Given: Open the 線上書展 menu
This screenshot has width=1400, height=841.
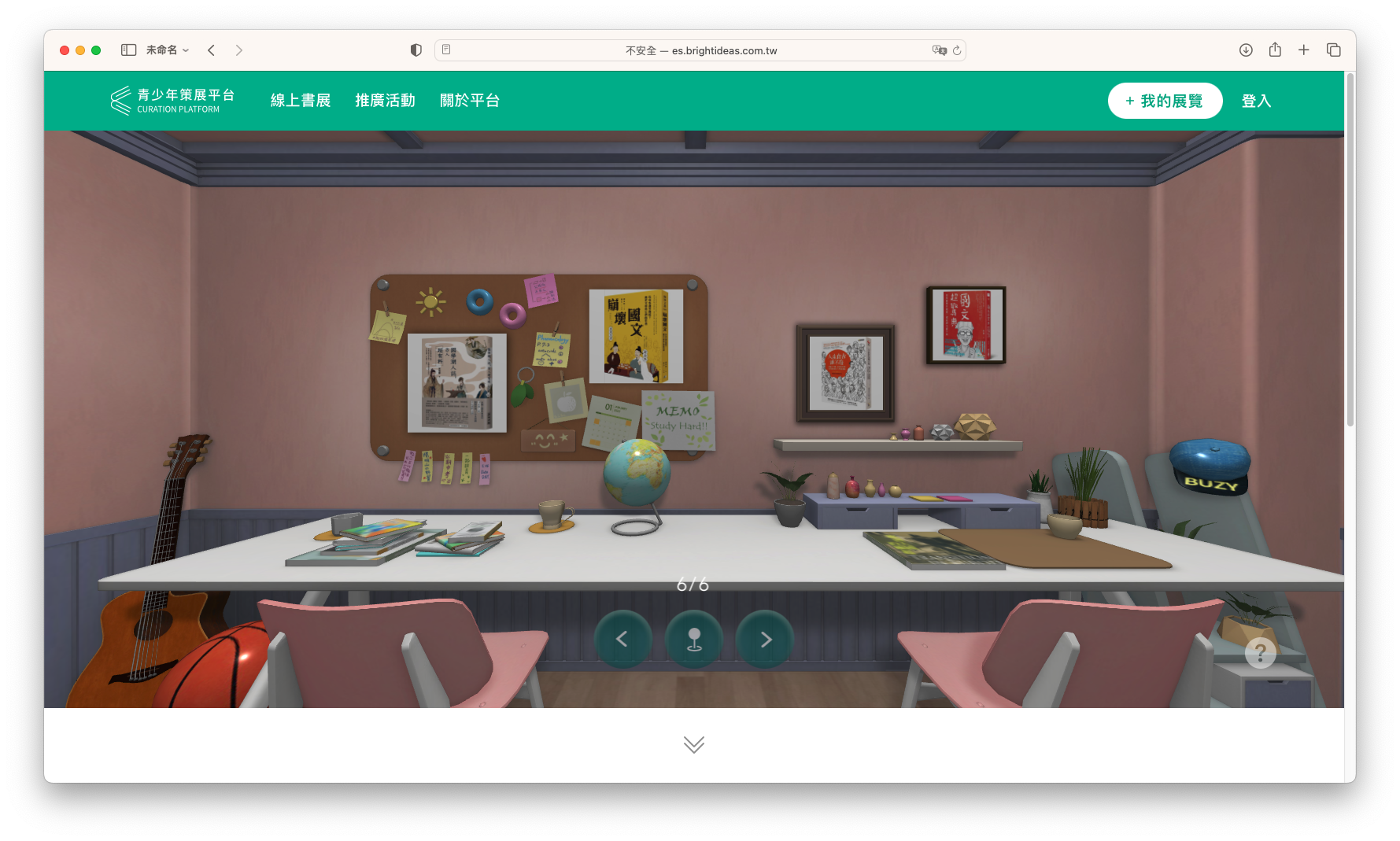Looking at the screenshot, I should coord(301,101).
